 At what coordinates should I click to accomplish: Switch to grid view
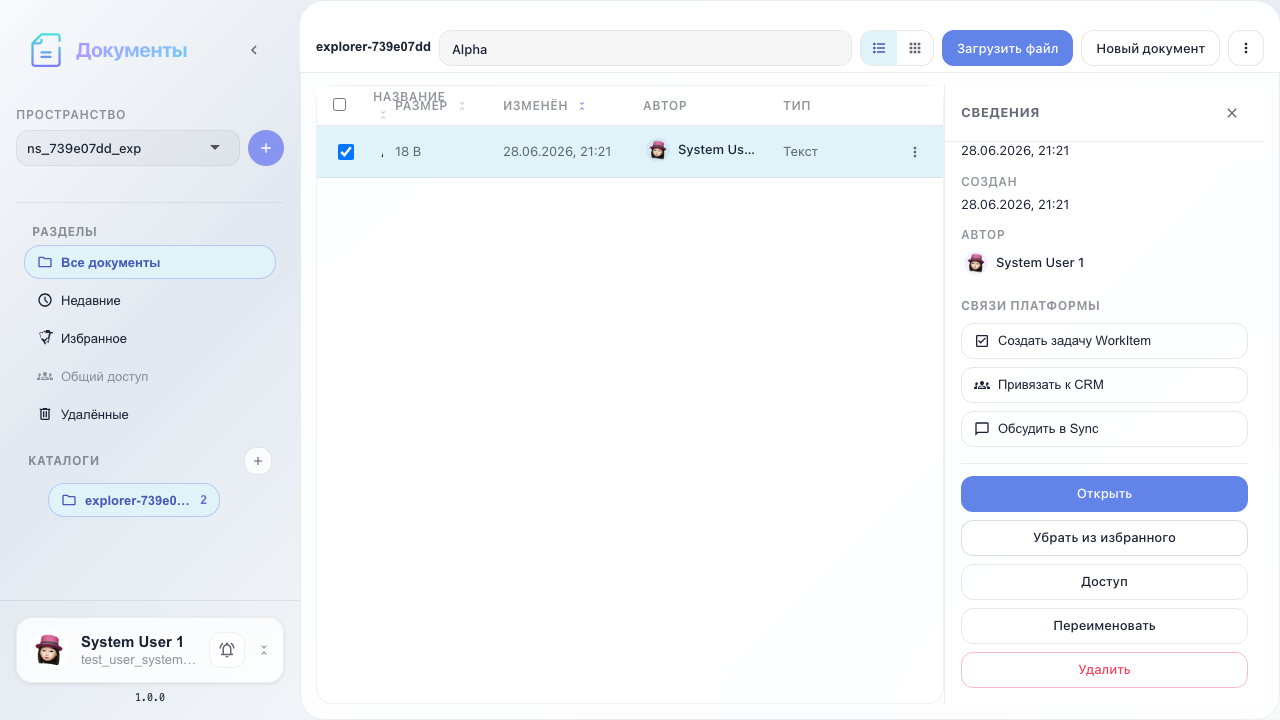coord(915,48)
